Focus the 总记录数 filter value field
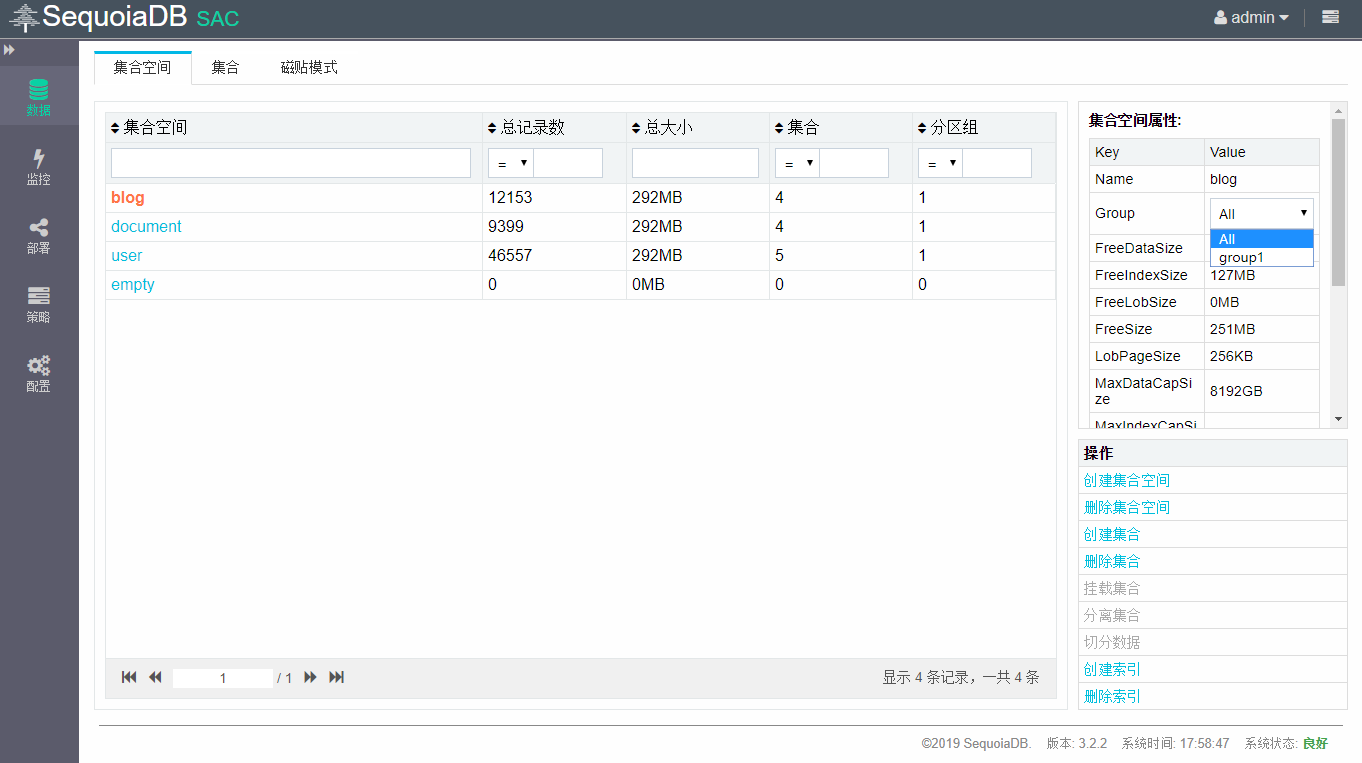Viewport: 1362px width, 763px height. tap(568, 163)
